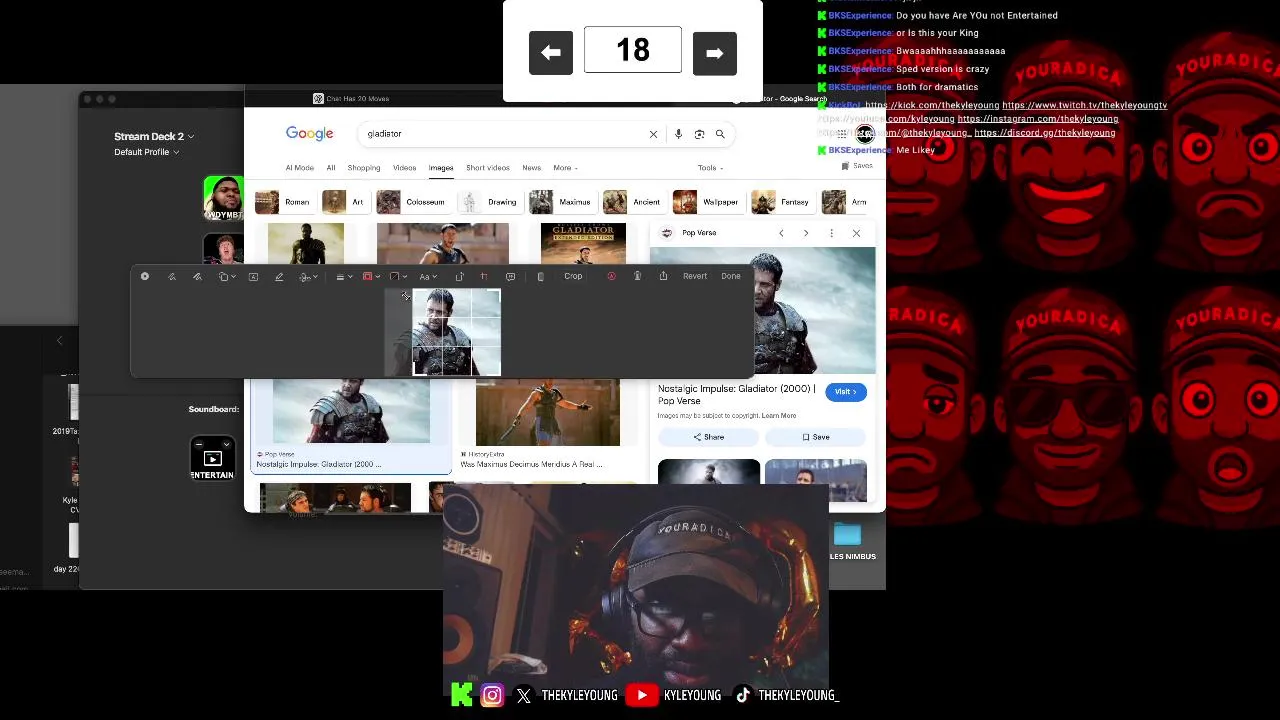Switch to the News tab
The height and width of the screenshot is (720, 1280).
coord(531,168)
